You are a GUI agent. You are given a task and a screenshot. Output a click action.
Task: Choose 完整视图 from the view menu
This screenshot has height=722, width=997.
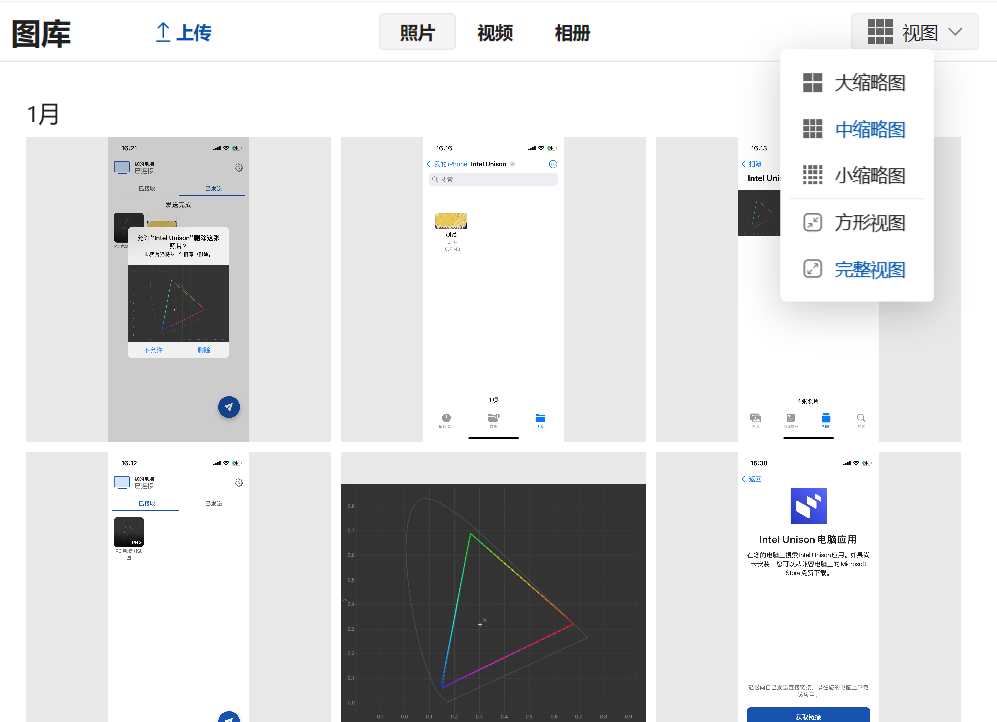871,269
